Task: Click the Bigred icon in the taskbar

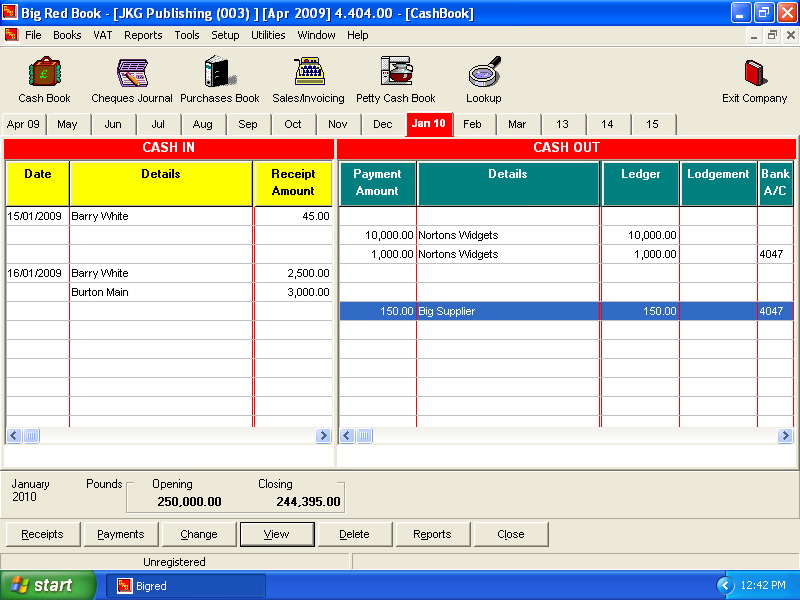Action: 124,586
